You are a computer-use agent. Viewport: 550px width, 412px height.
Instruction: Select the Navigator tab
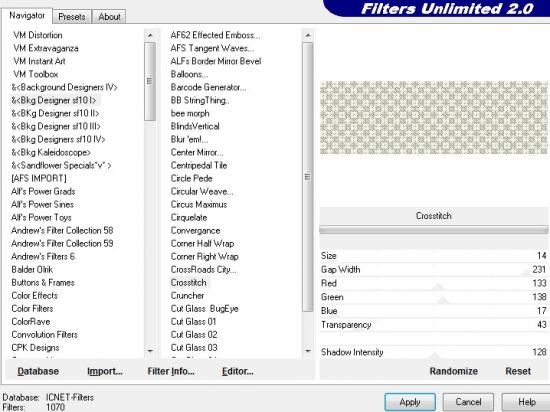pos(27,15)
